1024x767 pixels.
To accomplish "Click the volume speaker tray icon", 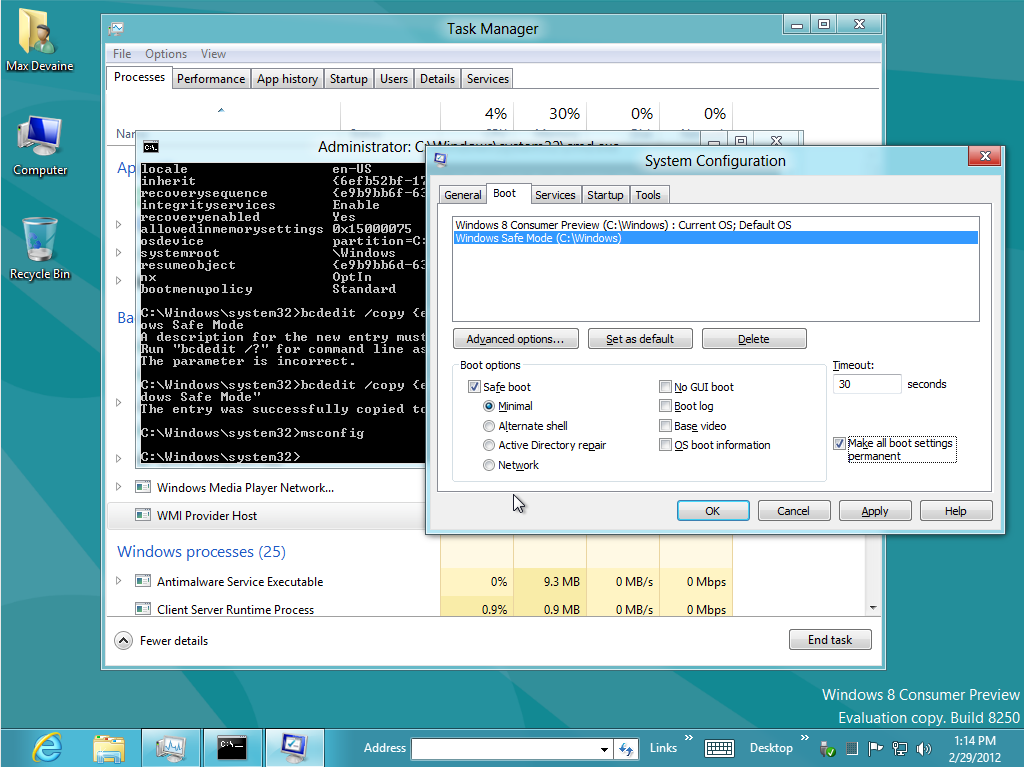I will coord(923,749).
